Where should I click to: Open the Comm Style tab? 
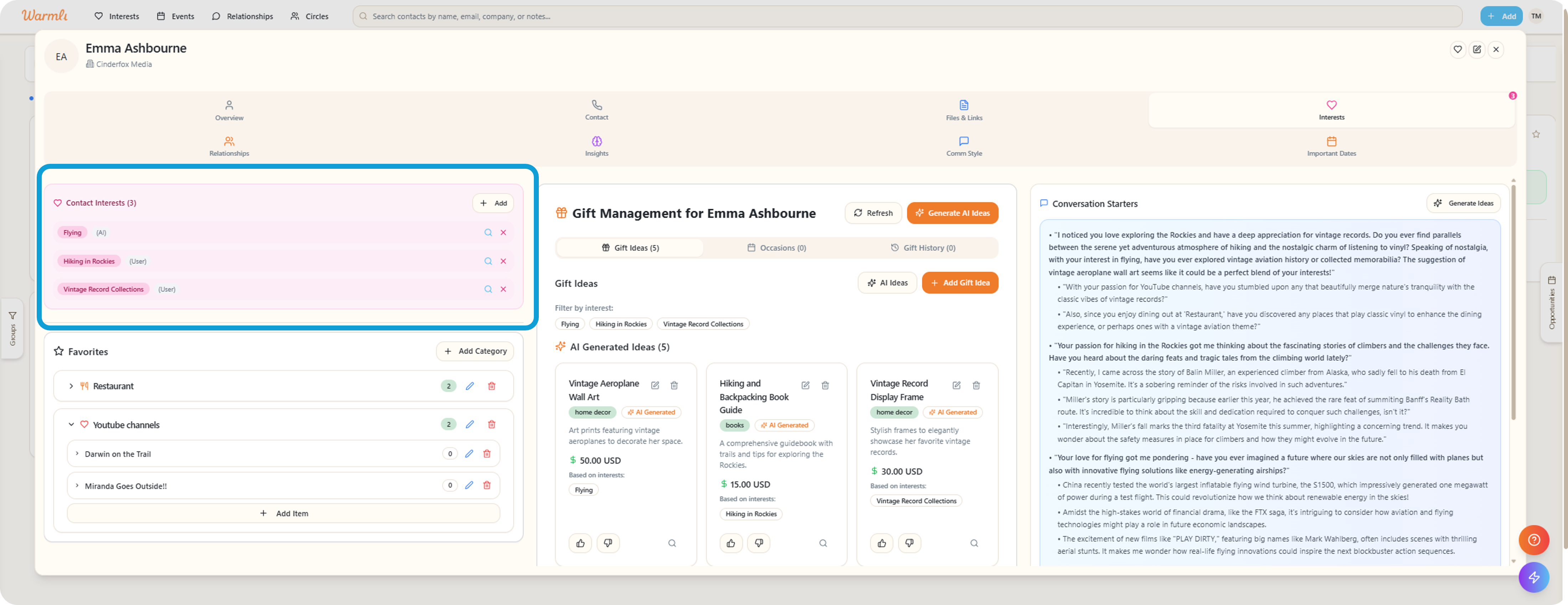pos(964,146)
